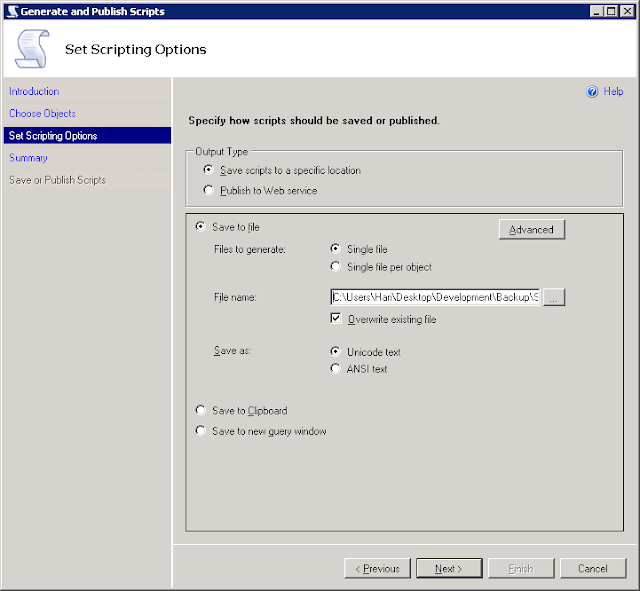Click the "Output Type" group label
The height and width of the screenshot is (591, 640).
pyautogui.click(x=222, y=151)
